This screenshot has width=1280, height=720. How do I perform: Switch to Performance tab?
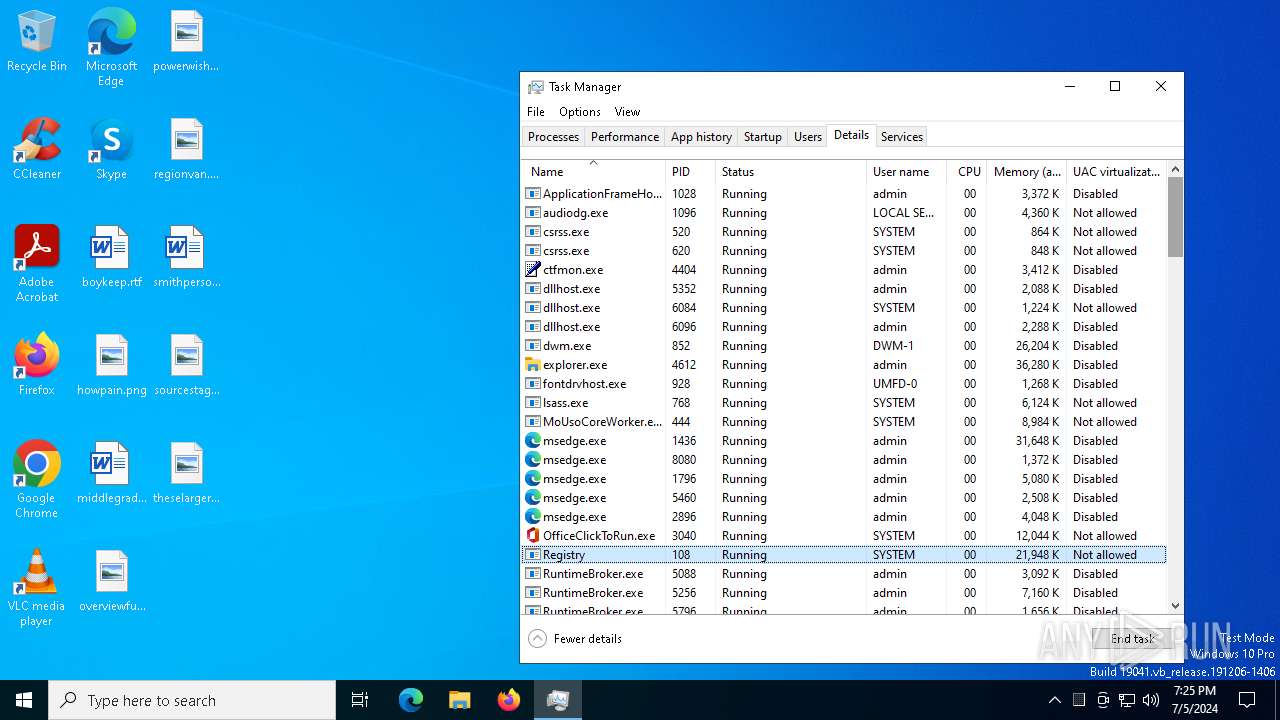click(x=625, y=137)
